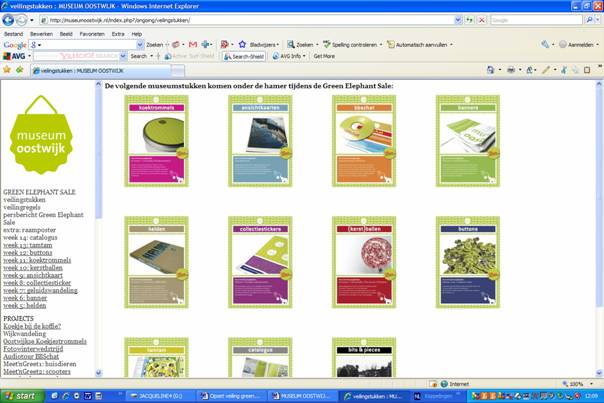Click the new blank tab button

(x=178, y=71)
